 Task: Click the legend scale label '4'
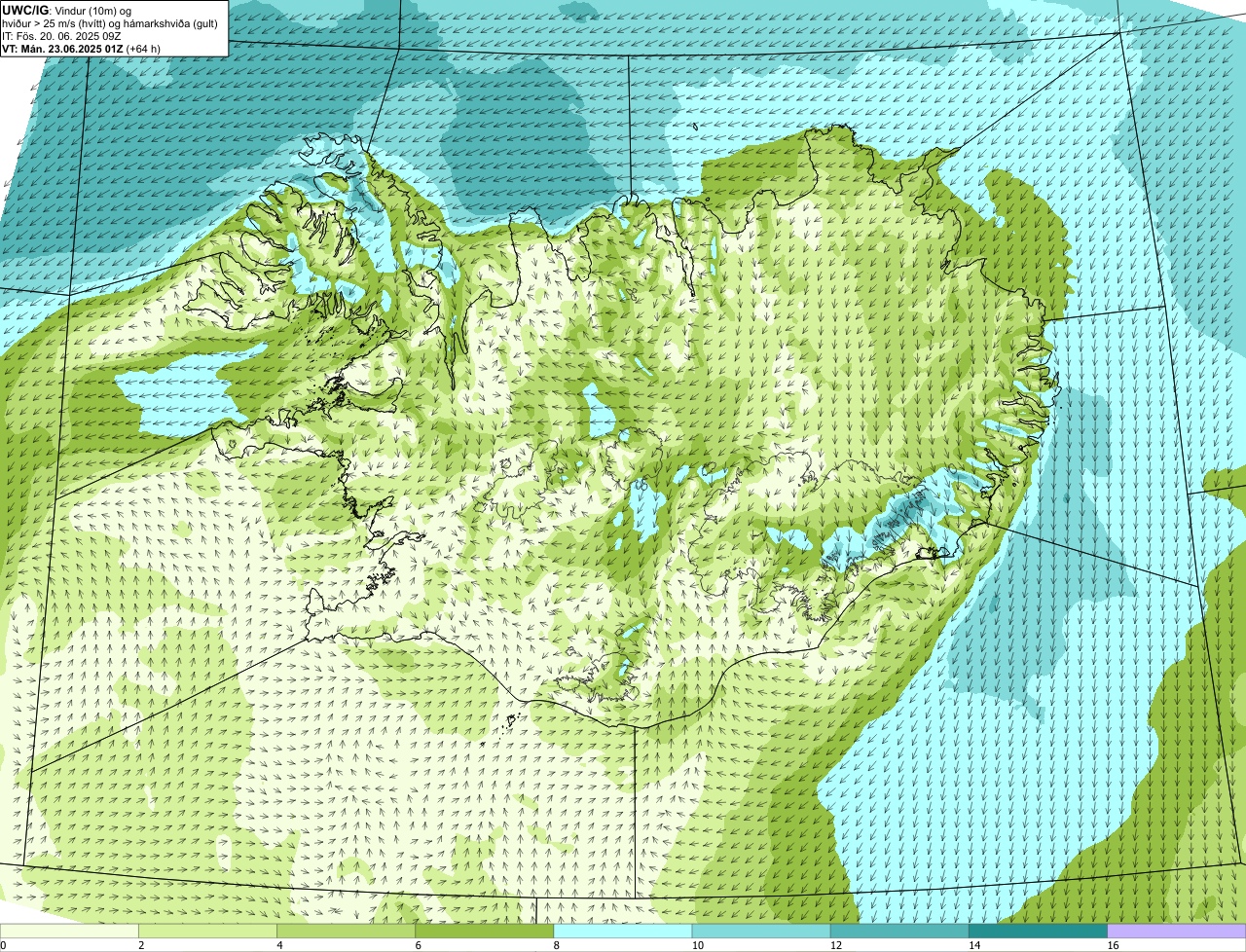(x=279, y=945)
